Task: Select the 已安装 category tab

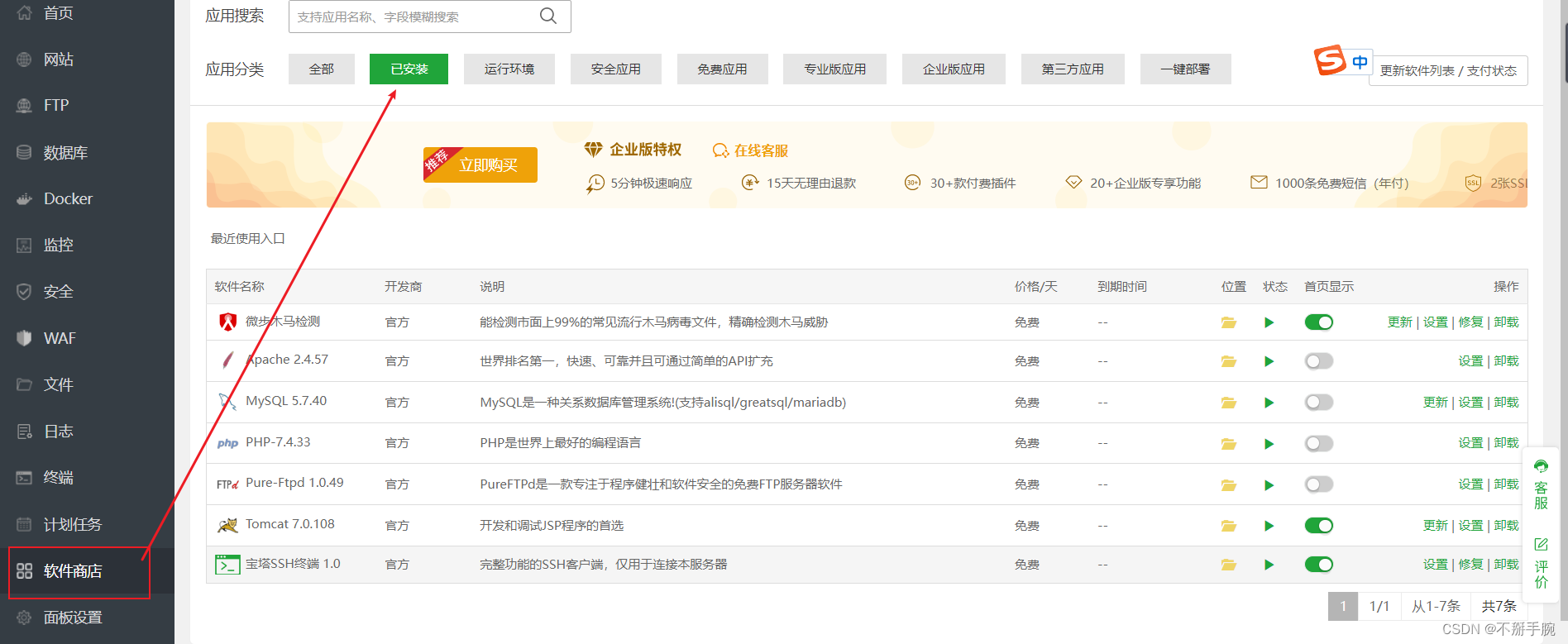Action: [x=409, y=69]
